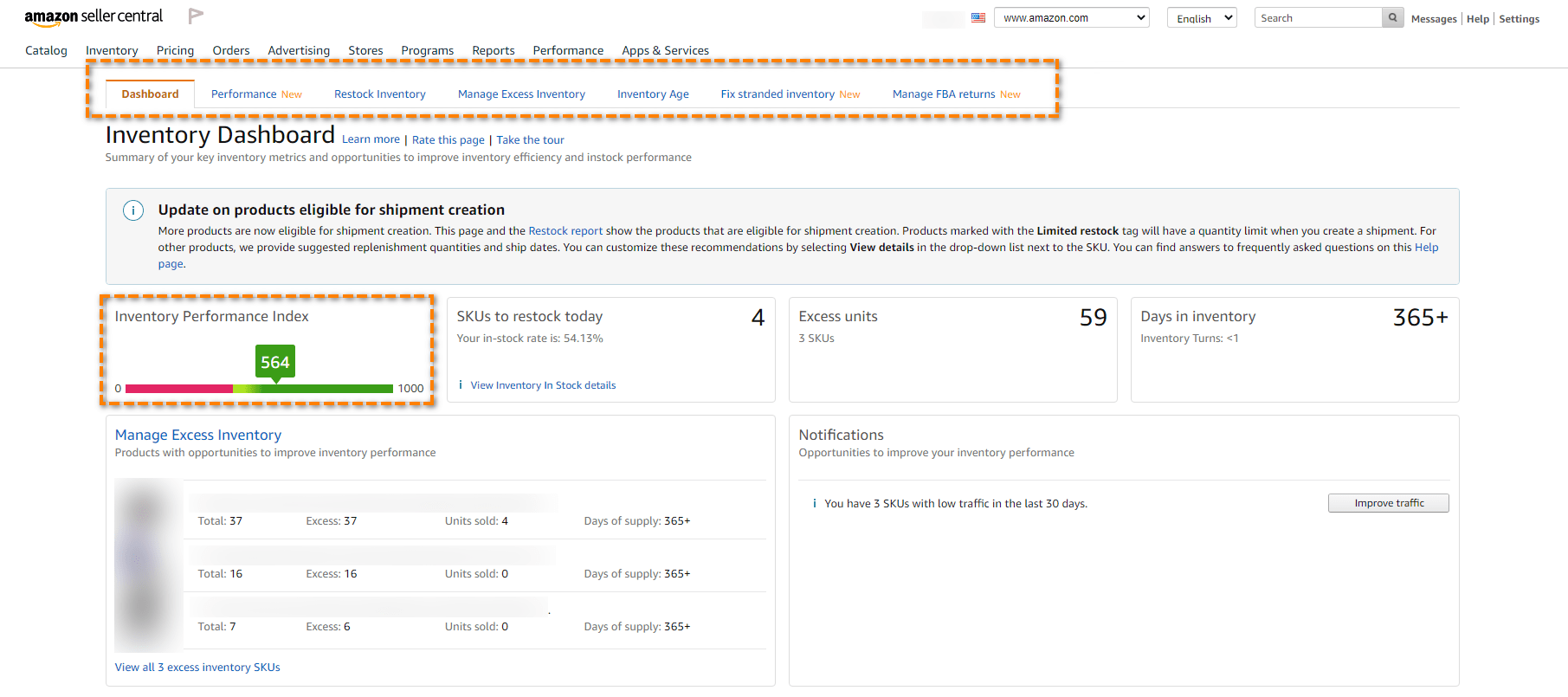Click the info icon beside View Inventory In Stock
This screenshot has width=1568, height=697.
click(460, 385)
